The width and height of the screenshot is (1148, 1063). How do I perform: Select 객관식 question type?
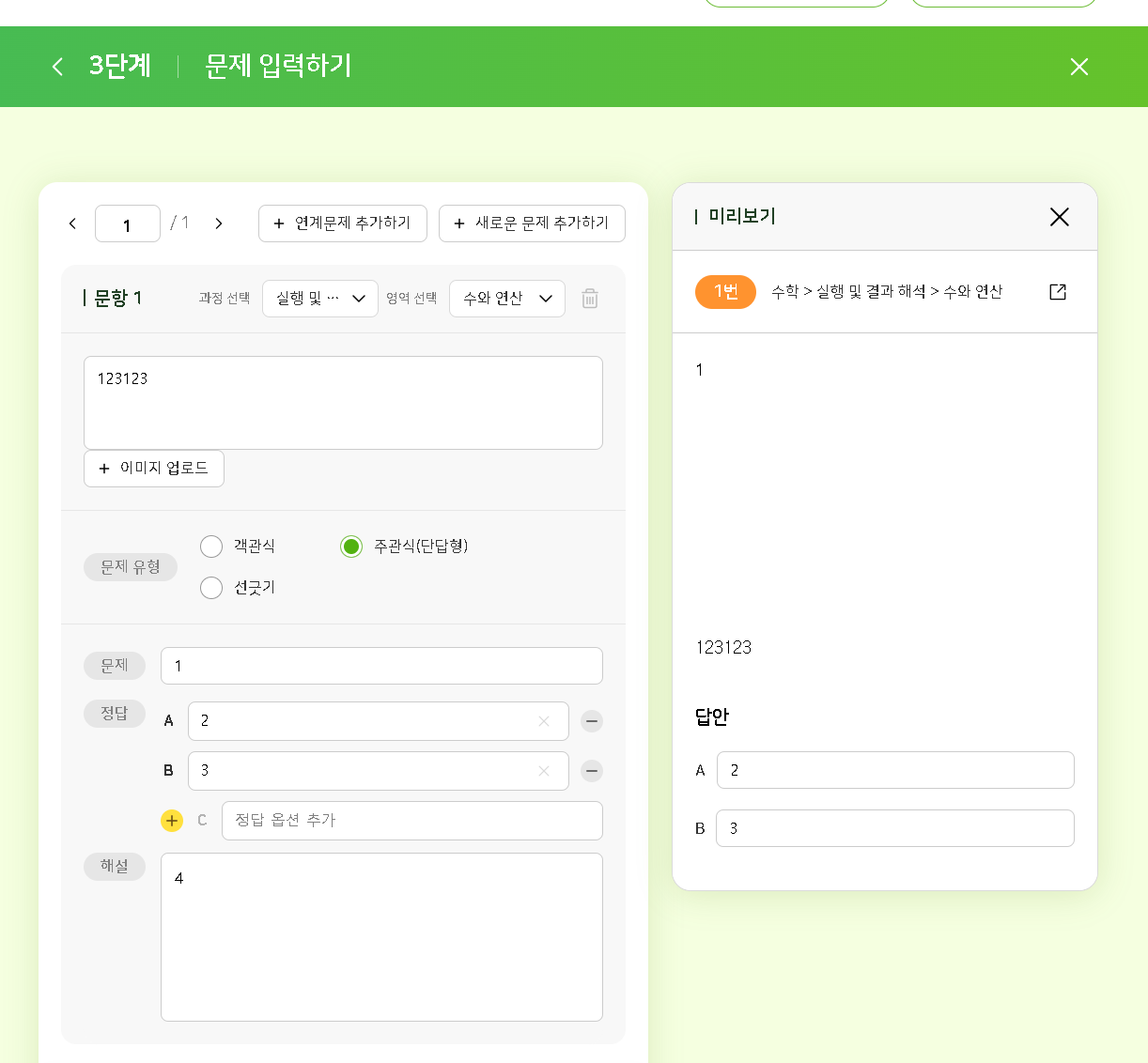(x=211, y=547)
